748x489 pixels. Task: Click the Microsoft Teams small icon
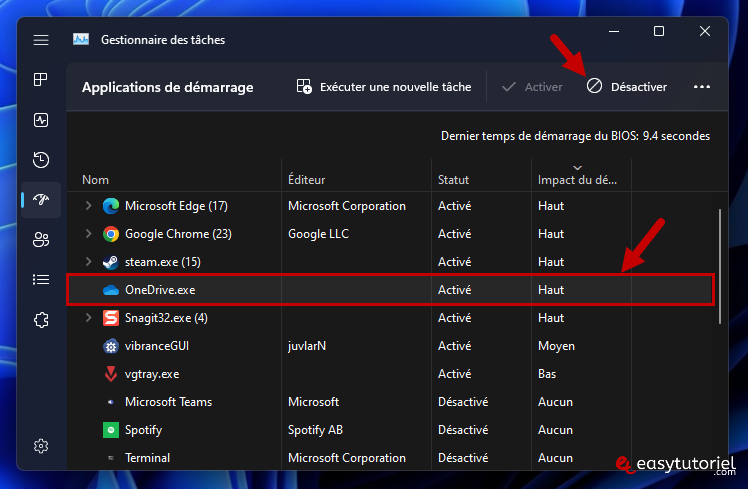coord(111,402)
